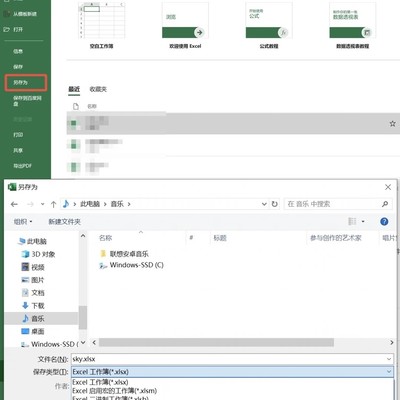The height and width of the screenshot is (400, 400).
Task: Open the 打印 page
Action: pos(18,135)
